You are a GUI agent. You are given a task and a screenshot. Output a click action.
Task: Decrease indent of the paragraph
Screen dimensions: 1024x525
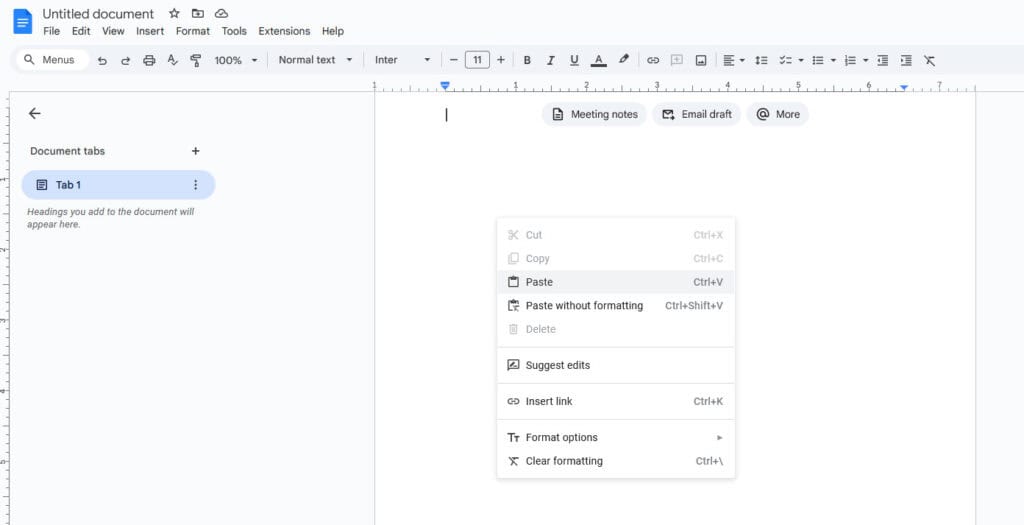(x=882, y=60)
